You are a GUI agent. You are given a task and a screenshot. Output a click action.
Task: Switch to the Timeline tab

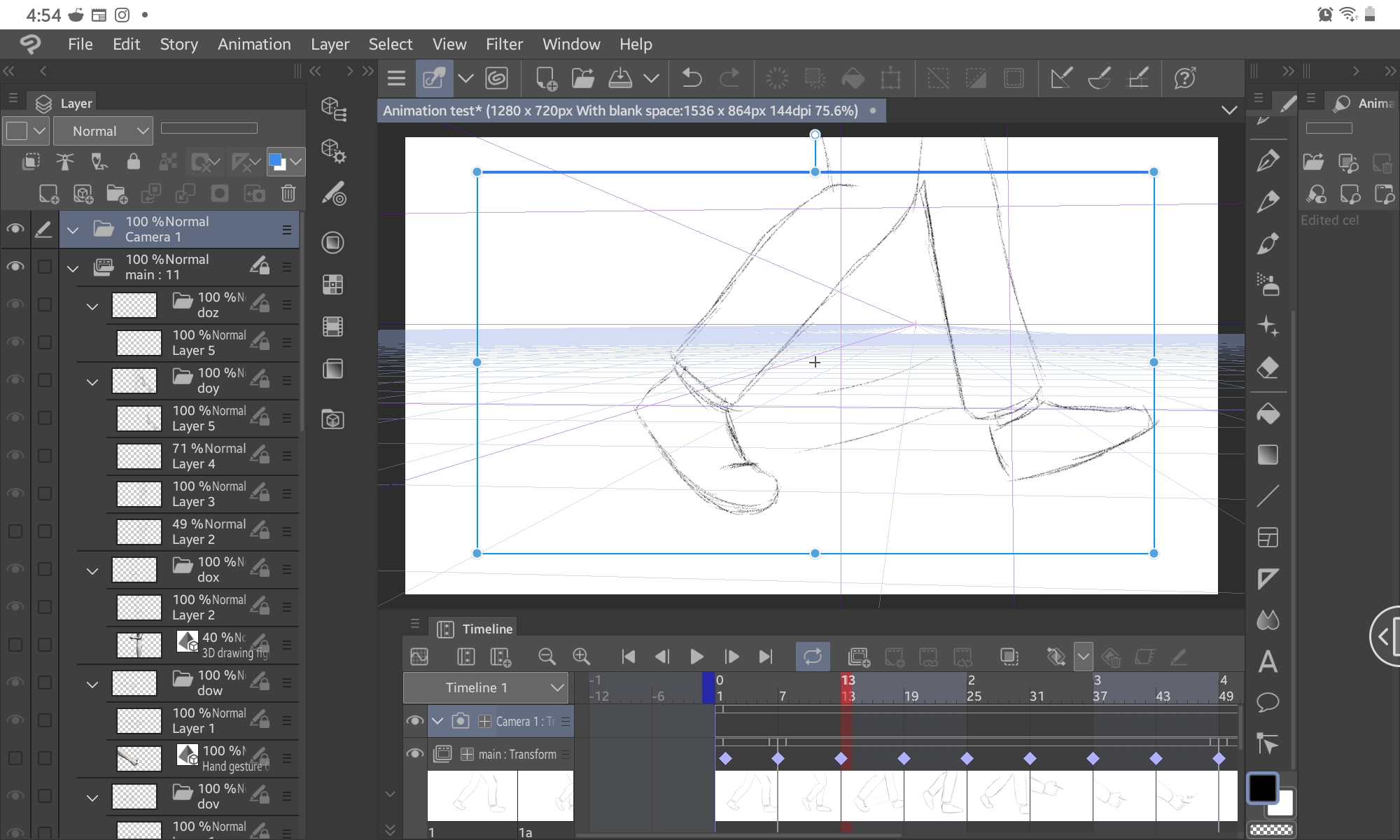coord(485,628)
